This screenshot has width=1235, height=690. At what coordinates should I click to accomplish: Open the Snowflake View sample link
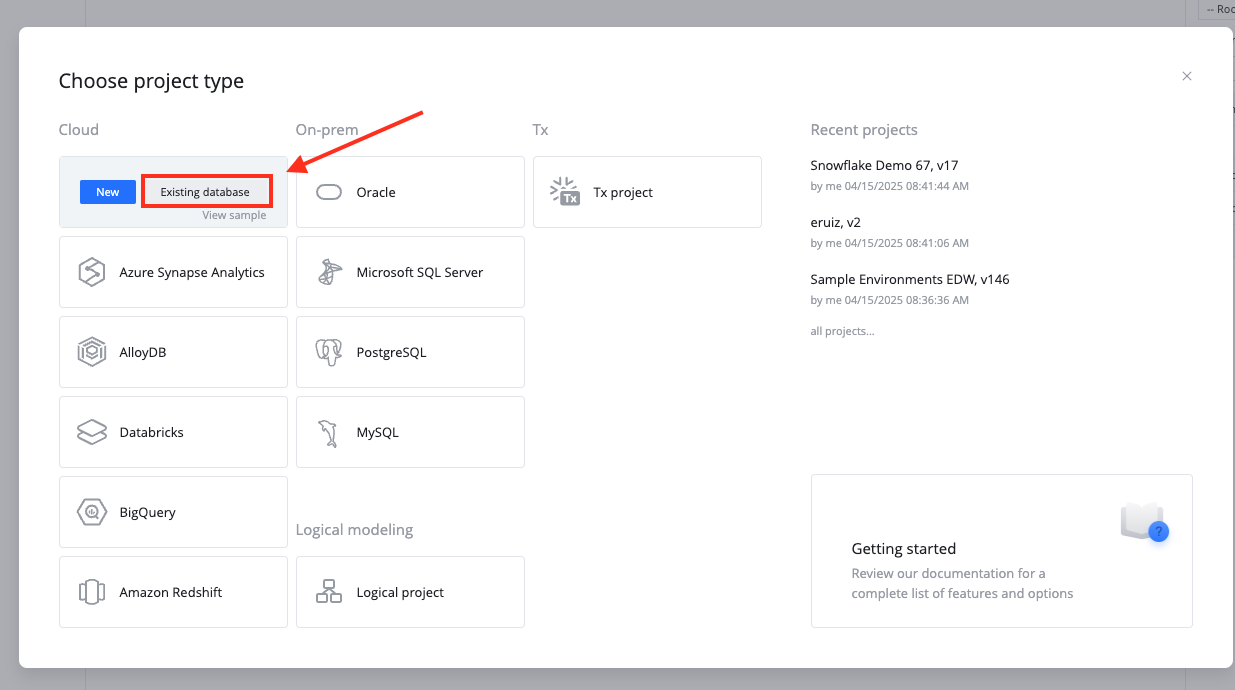(x=233, y=214)
